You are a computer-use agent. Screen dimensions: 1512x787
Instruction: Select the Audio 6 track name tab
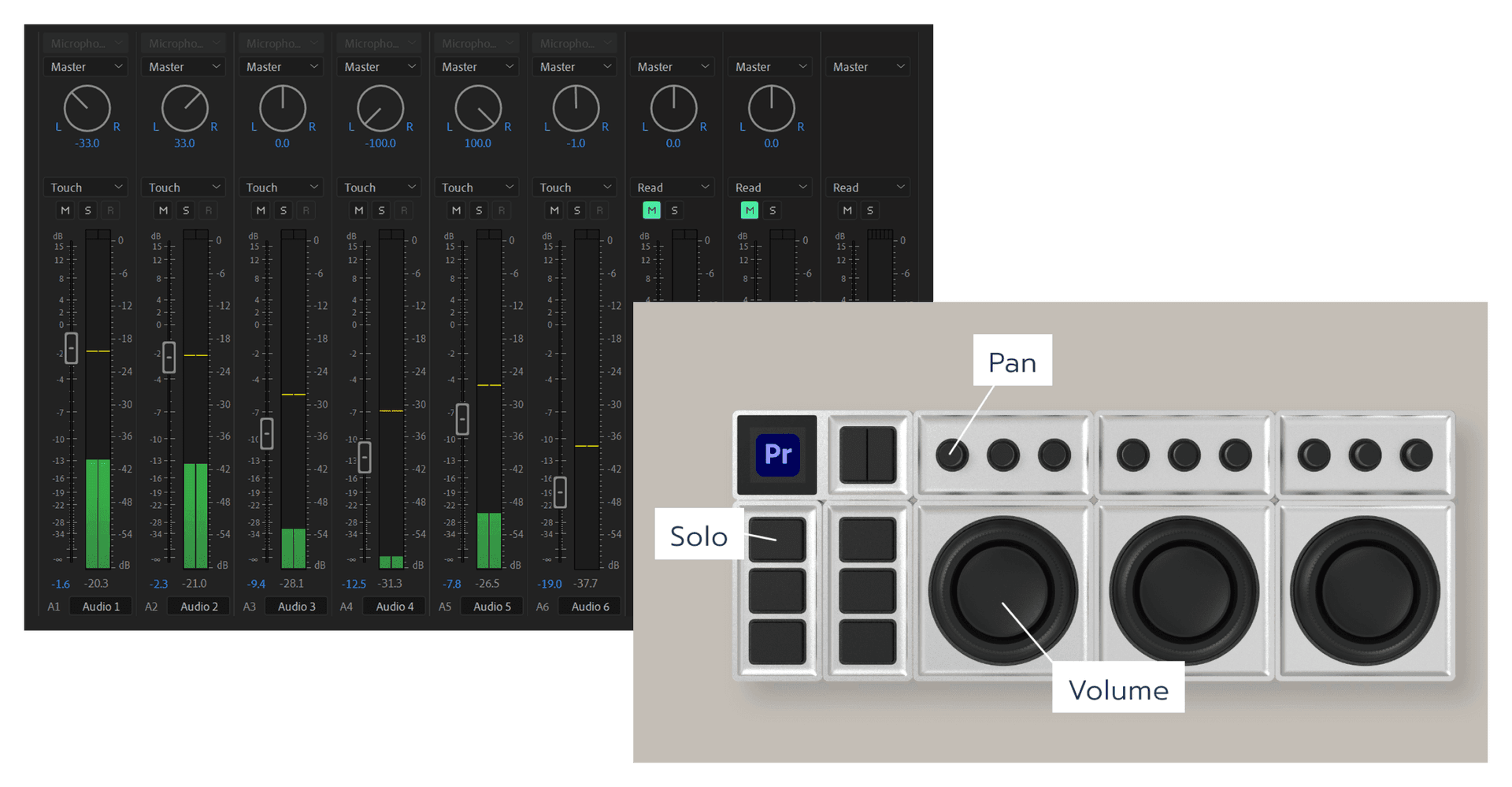click(x=589, y=606)
